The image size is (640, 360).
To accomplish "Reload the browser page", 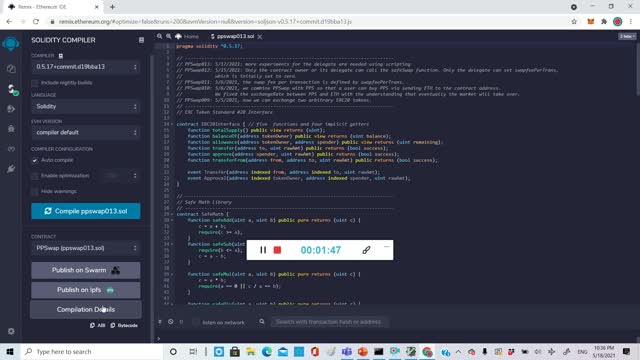I will [x=36, y=22].
